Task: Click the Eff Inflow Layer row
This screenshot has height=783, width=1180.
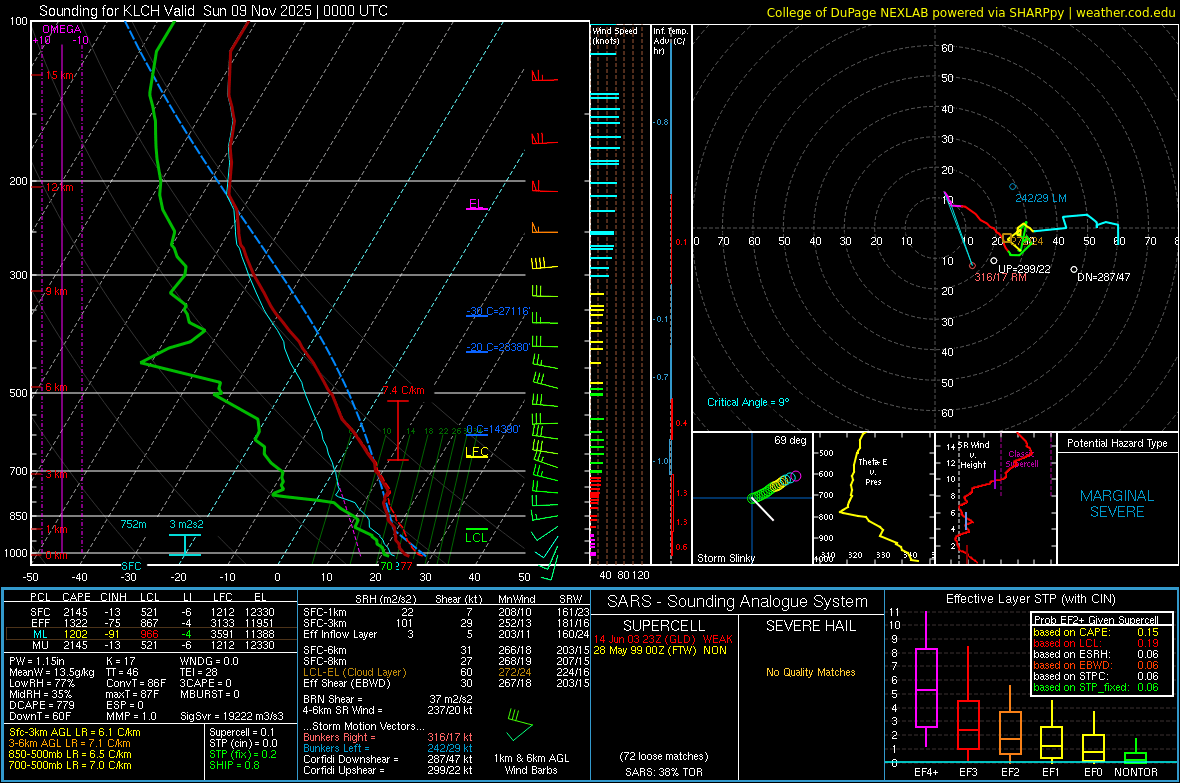Action: 446,635
